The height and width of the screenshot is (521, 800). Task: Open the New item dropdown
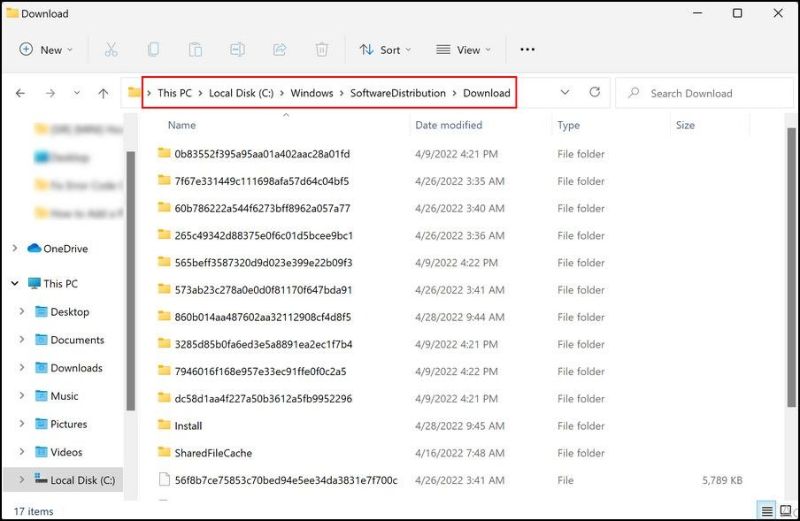(45, 49)
